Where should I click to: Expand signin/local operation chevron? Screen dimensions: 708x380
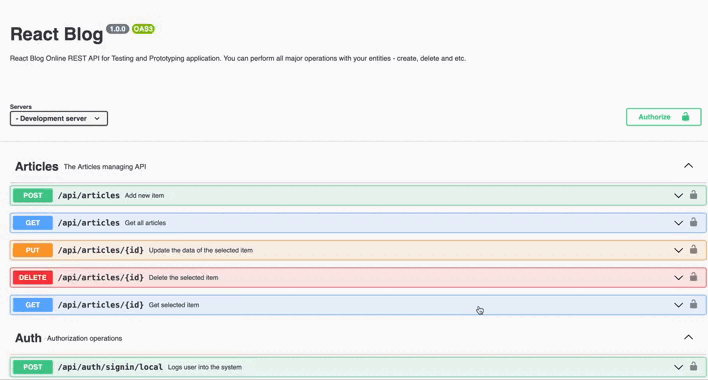tap(678, 367)
